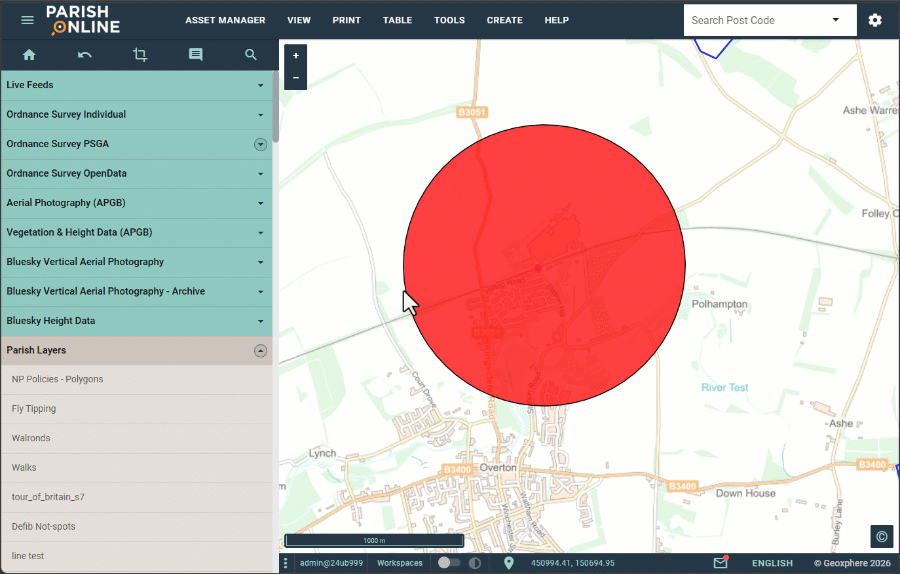Open the Search Post Code dropdown
This screenshot has height=574, width=900.
[835, 20]
